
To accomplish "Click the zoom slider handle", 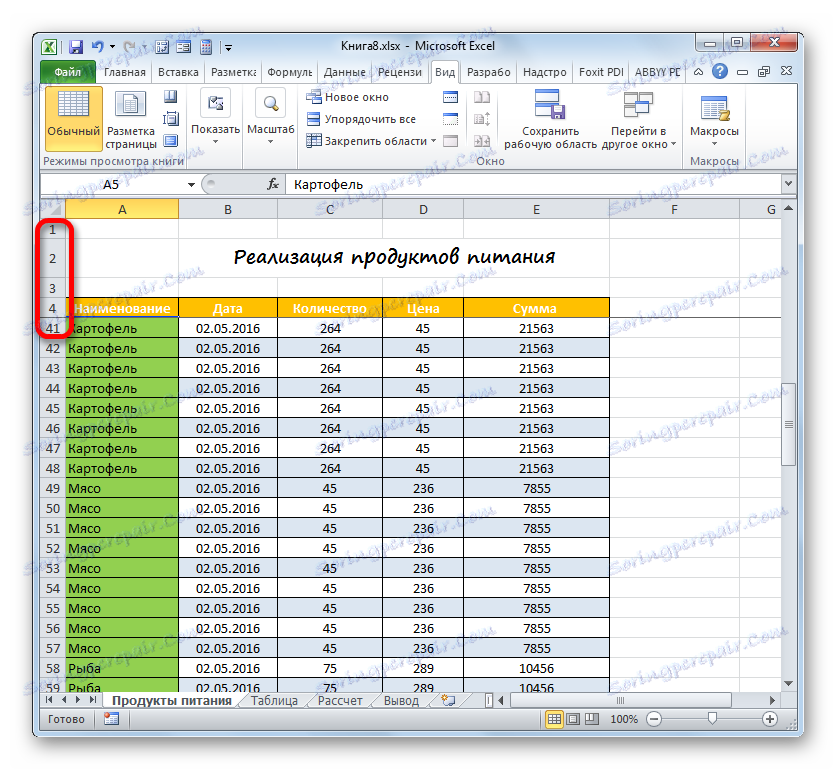I will tap(712, 719).
